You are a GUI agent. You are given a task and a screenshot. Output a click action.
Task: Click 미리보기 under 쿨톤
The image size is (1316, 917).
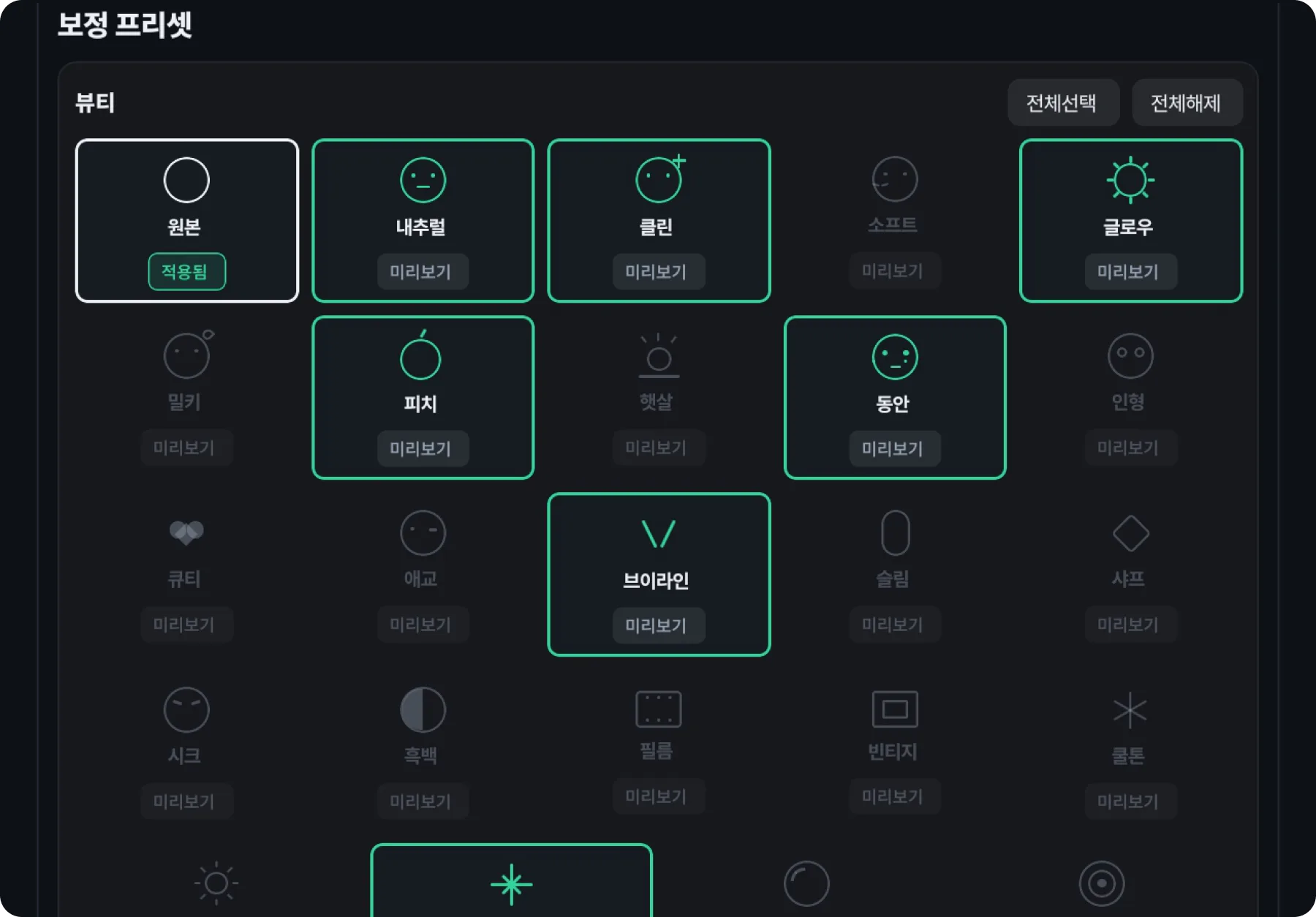point(1130,801)
